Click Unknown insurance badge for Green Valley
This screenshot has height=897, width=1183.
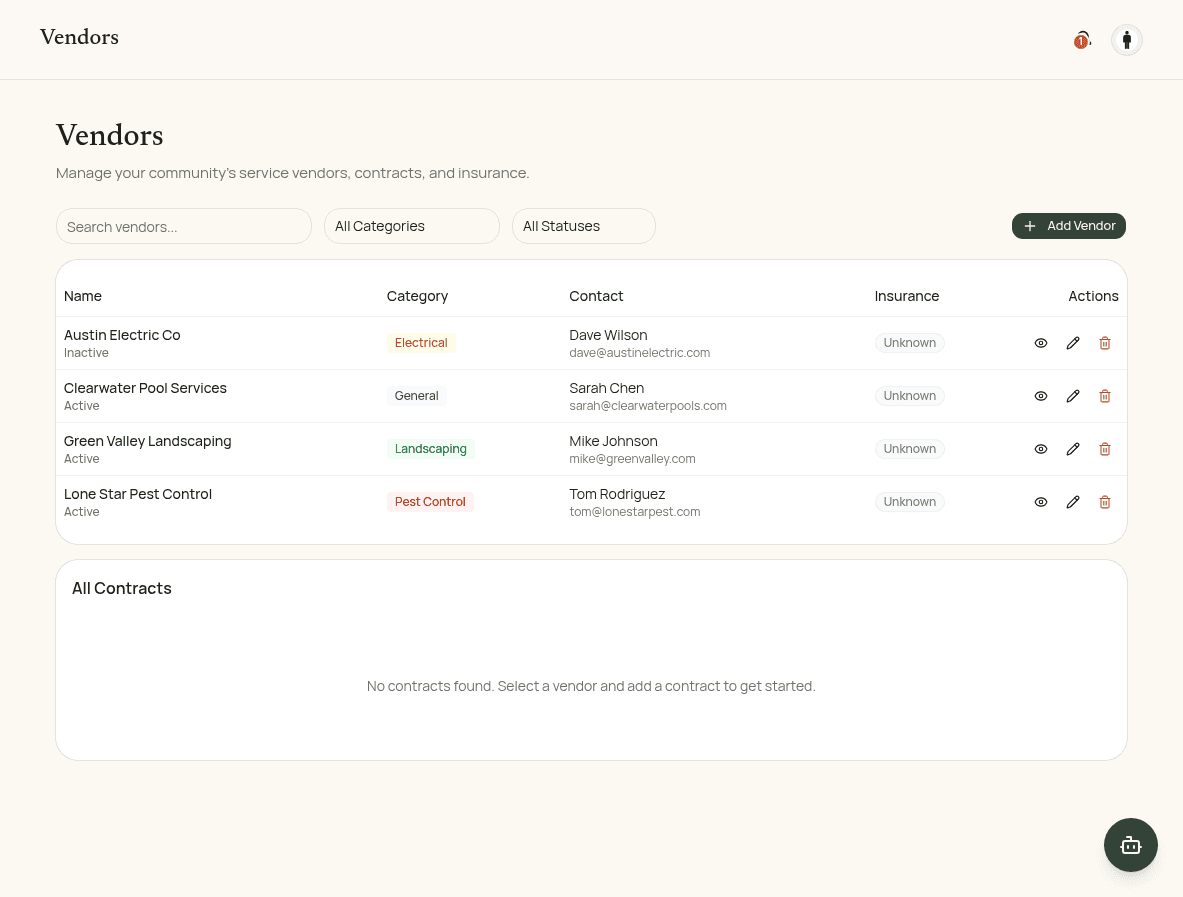click(910, 448)
